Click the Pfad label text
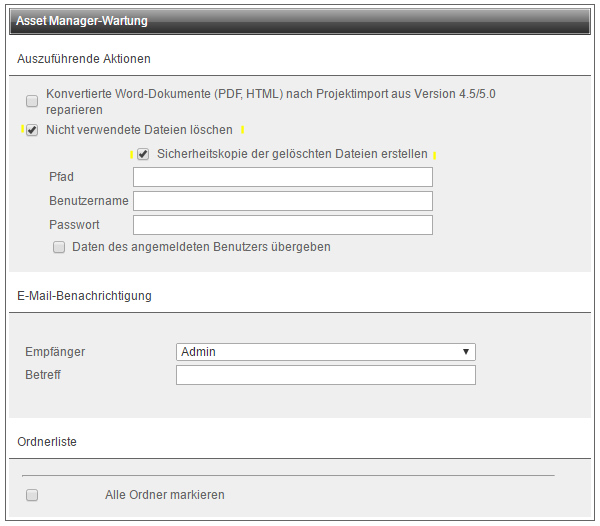 click(61, 177)
